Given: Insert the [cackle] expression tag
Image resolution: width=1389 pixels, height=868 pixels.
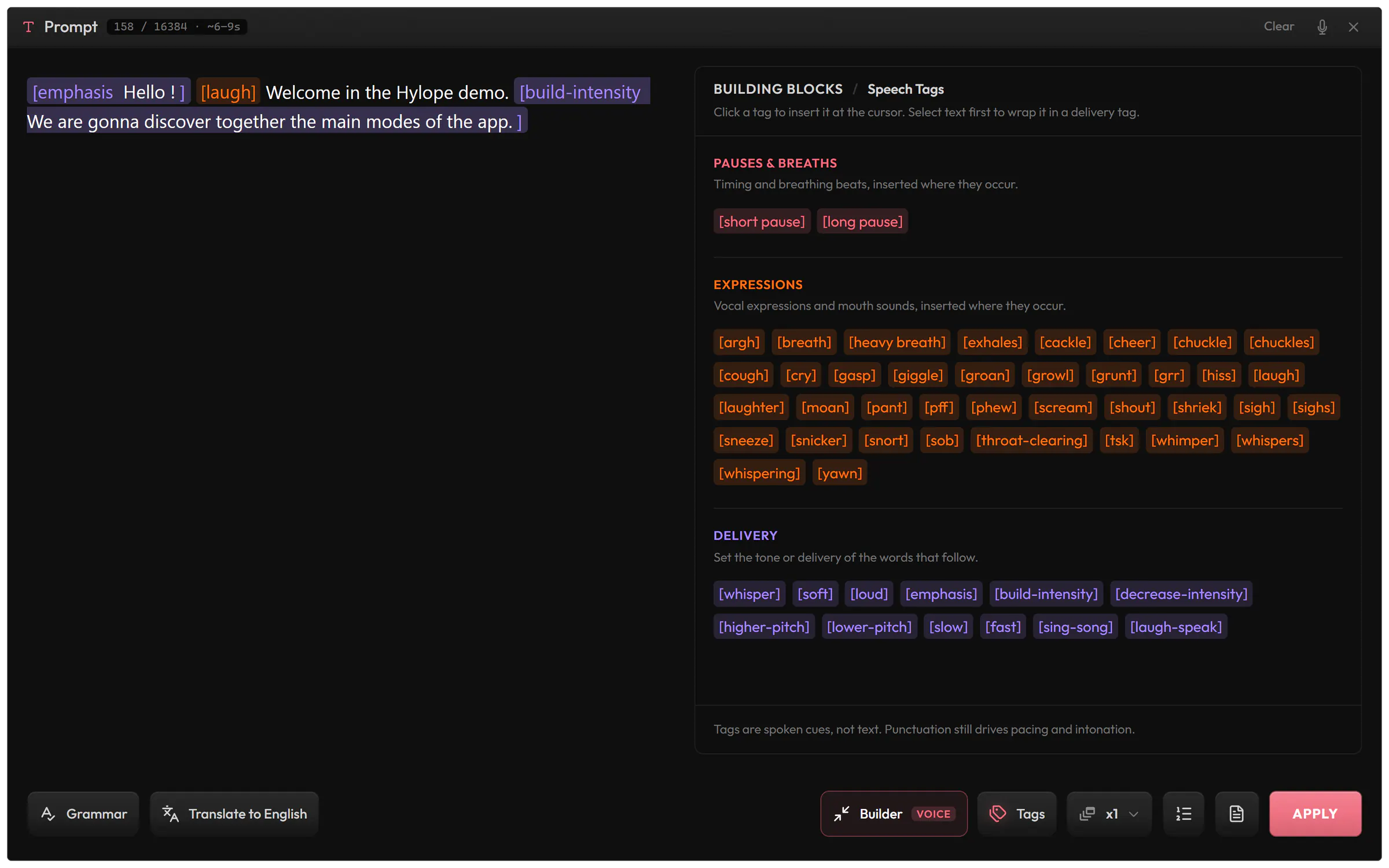Looking at the screenshot, I should point(1065,342).
